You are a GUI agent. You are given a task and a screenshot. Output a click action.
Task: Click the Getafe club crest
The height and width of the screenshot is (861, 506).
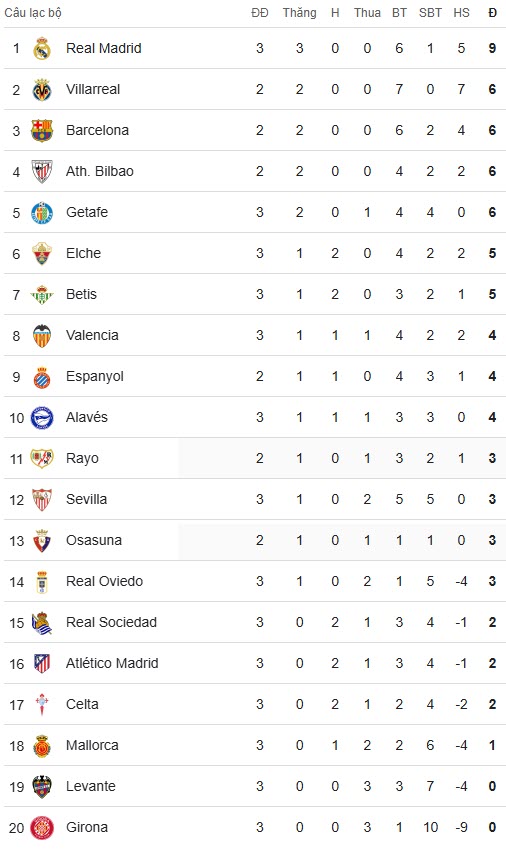[x=42, y=213]
